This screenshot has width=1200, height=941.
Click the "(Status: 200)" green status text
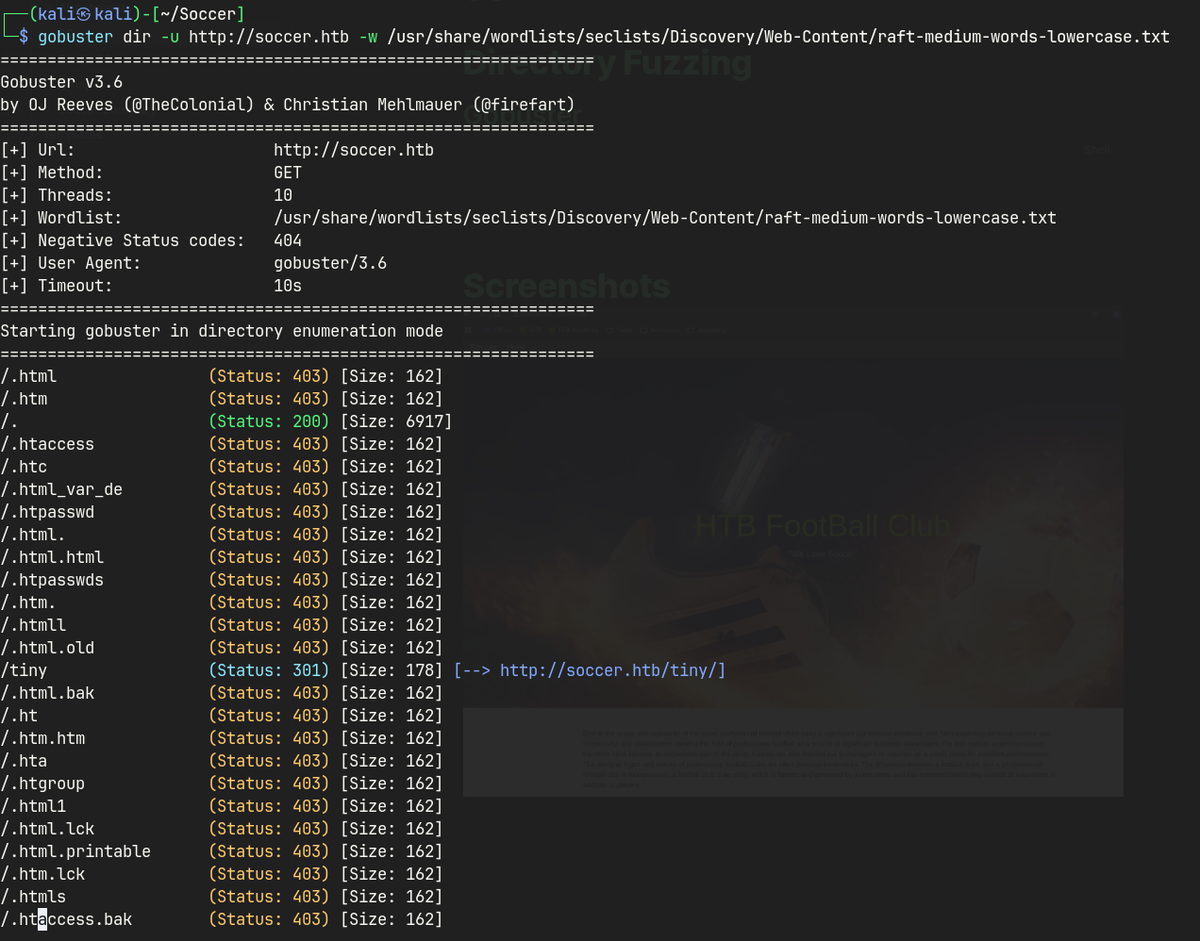click(x=269, y=421)
